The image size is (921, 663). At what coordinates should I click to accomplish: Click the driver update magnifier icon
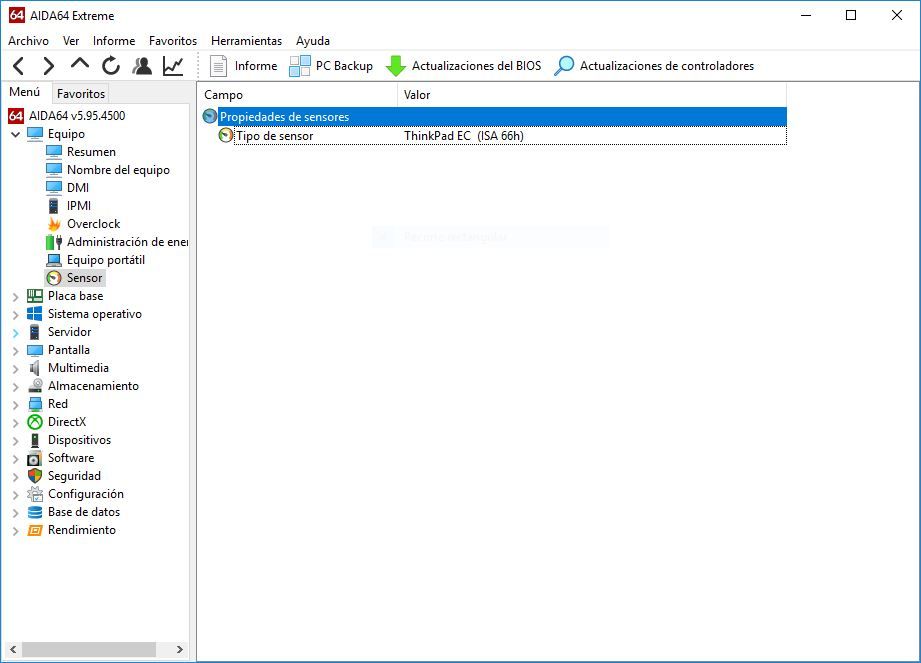click(x=564, y=66)
